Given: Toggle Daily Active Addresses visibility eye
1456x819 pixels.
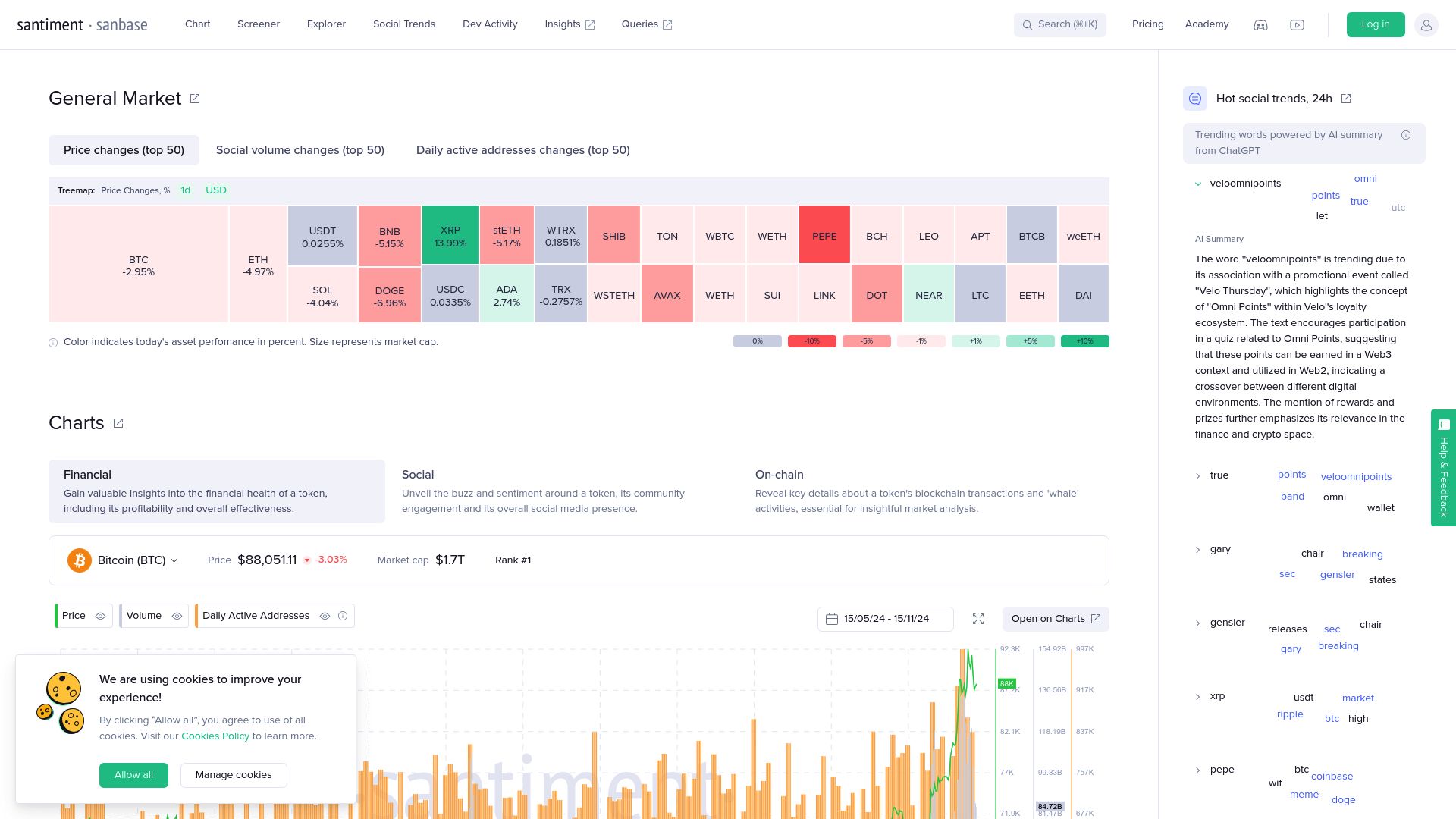Looking at the screenshot, I should [325, 616].
